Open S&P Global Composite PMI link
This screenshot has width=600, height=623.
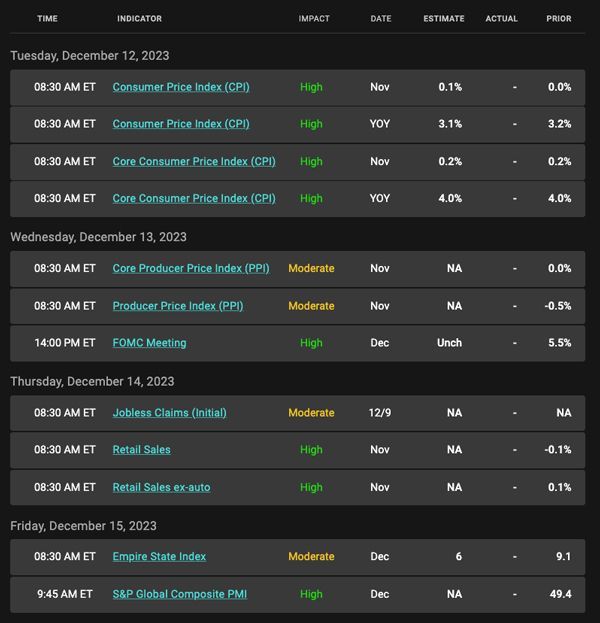pos(180,594)
